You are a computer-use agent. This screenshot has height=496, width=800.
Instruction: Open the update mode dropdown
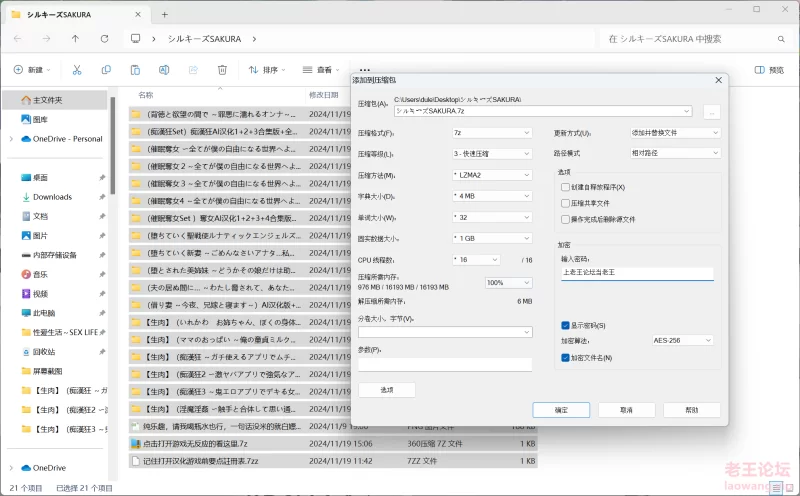[675, 133]
